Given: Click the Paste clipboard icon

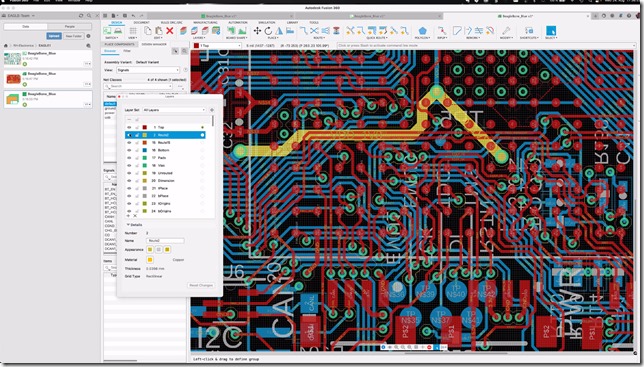Looking at the screenshot, I should [159, 31].
